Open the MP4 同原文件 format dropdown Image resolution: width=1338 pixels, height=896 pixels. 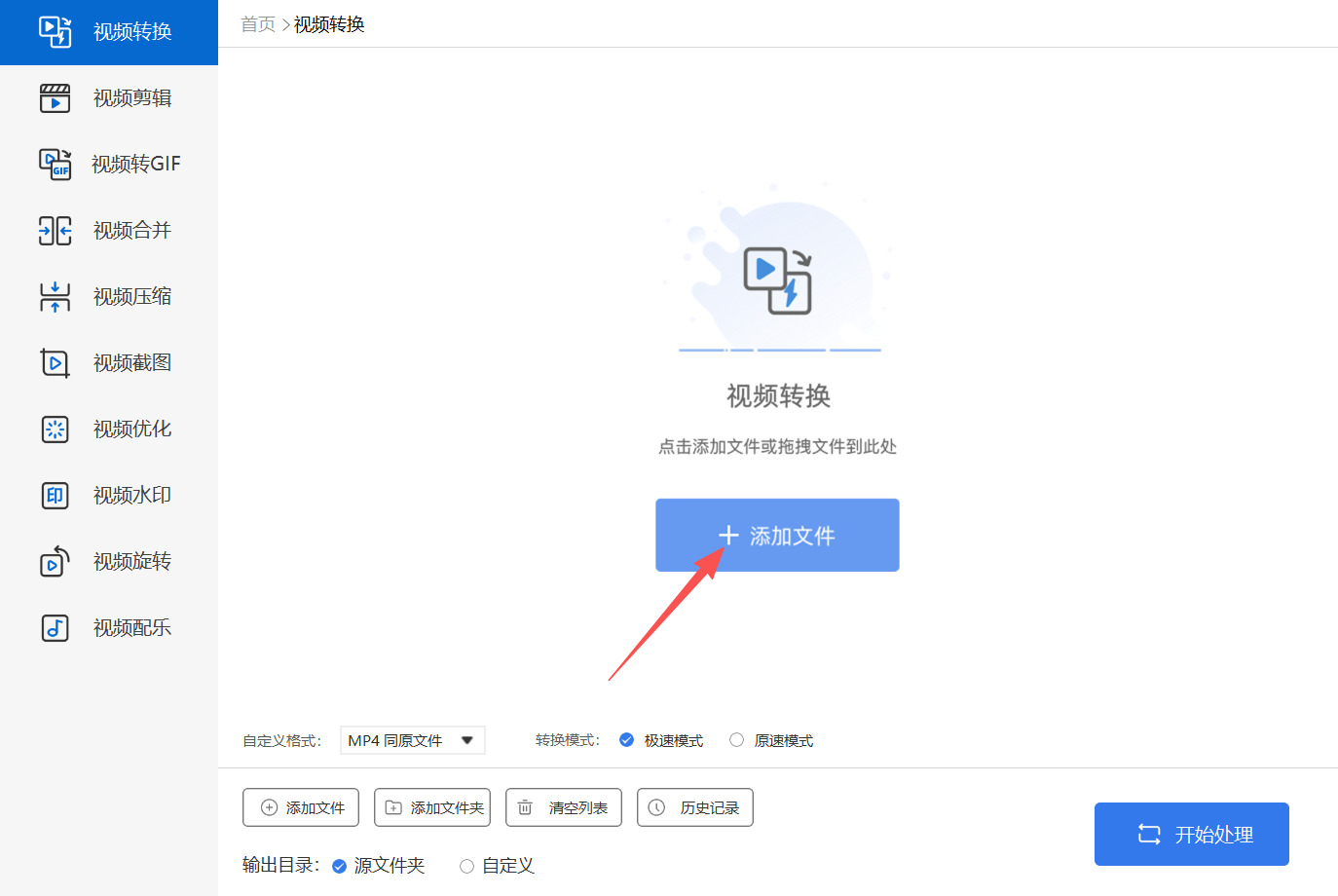pyautogui.click(x=413, y=740)
